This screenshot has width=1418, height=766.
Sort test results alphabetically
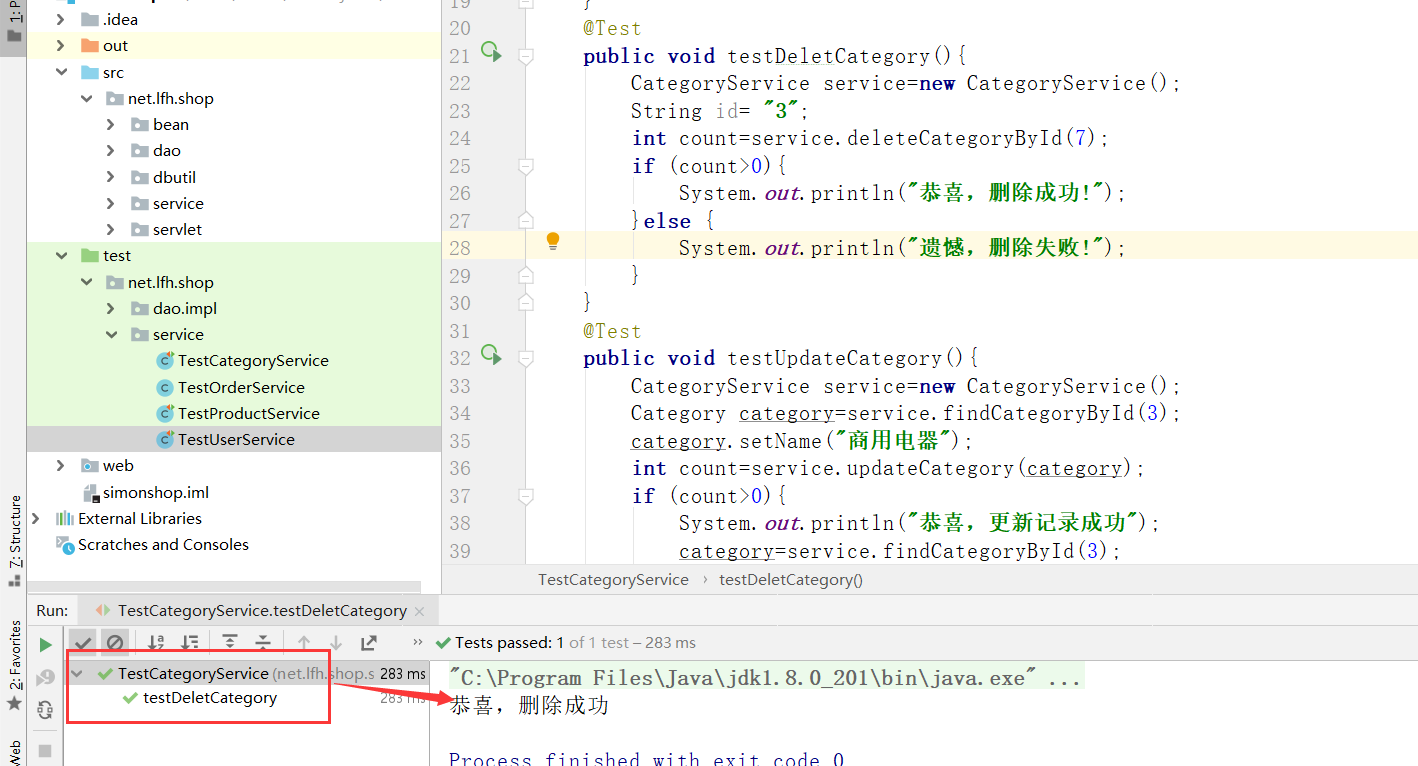click(x=157, y=643)
